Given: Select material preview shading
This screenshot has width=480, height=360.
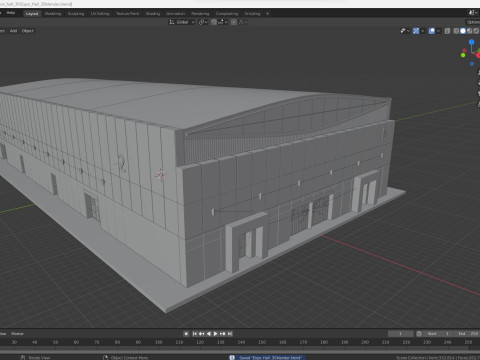Looking at the screenshot, I should [x=470, y=31].
